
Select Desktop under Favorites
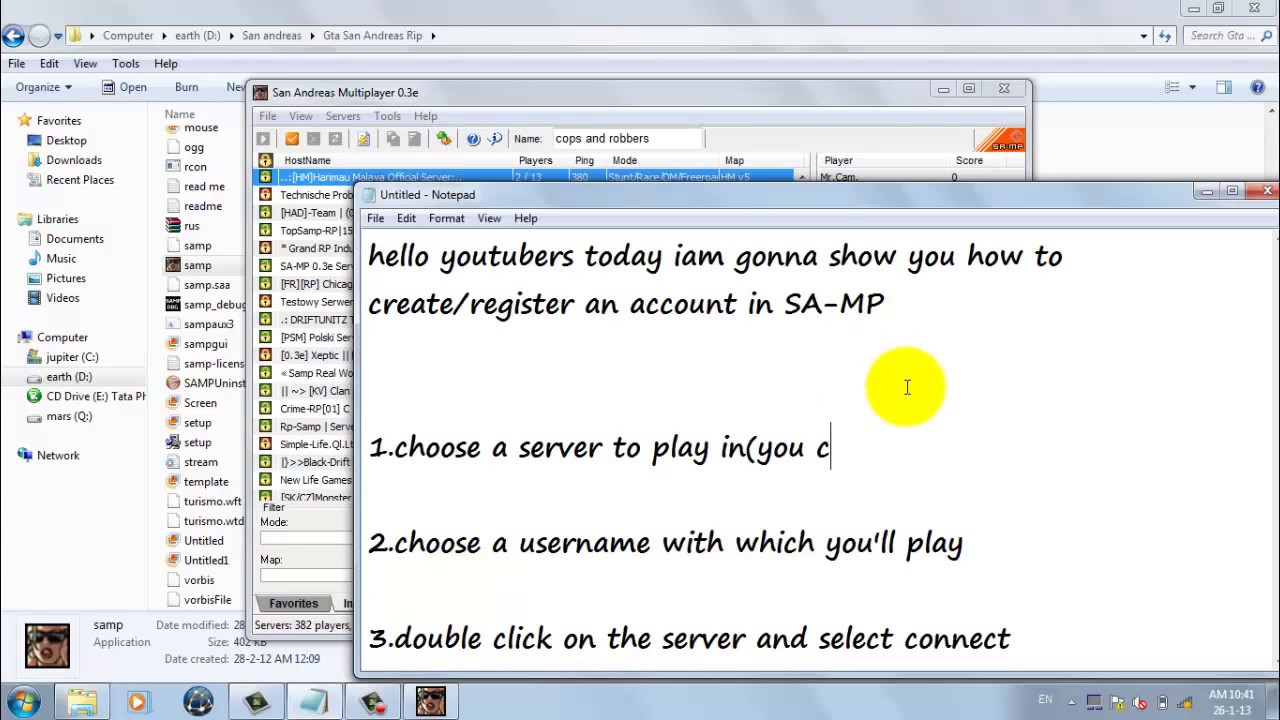[x=66, y=140]
